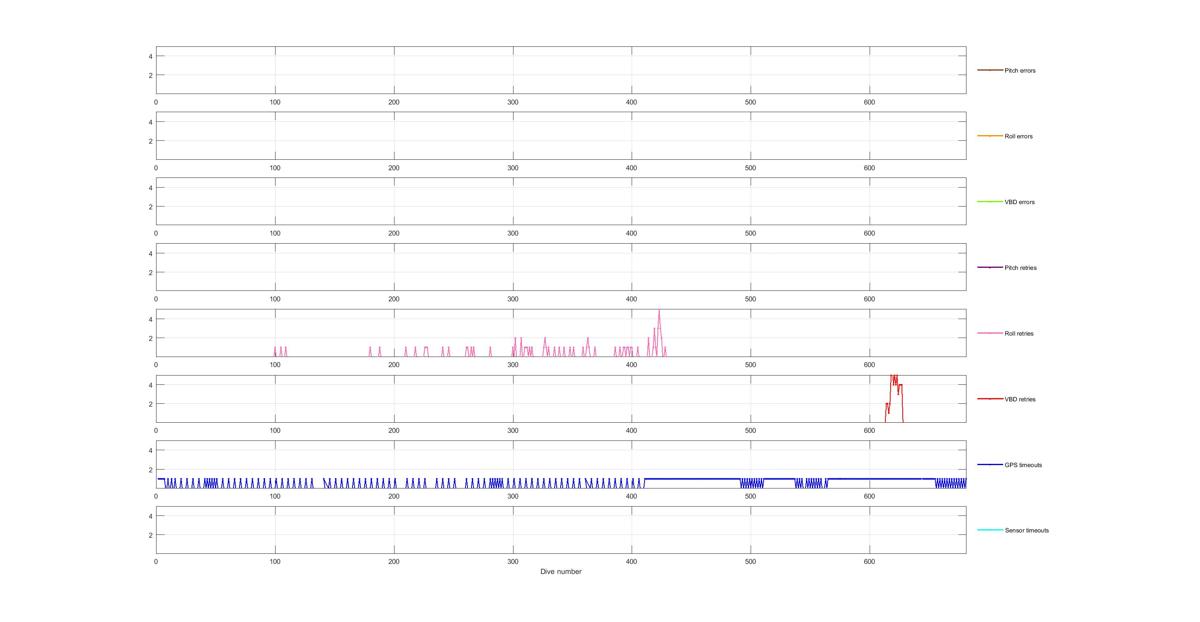Select the purple Pitch retries legend line
Screen dimensions: 1200x622
pos(990,267)
